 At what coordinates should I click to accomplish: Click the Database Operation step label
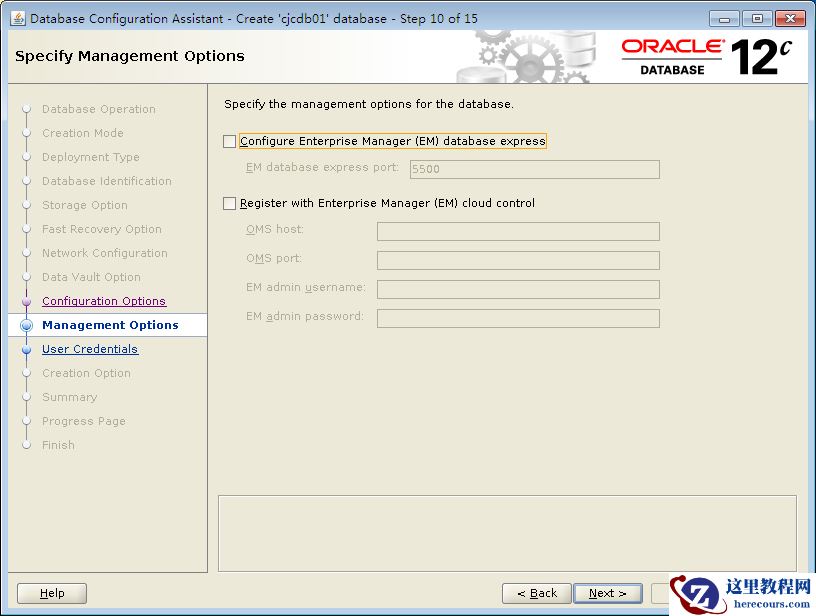pyautogui.click(x=99, y=109)
